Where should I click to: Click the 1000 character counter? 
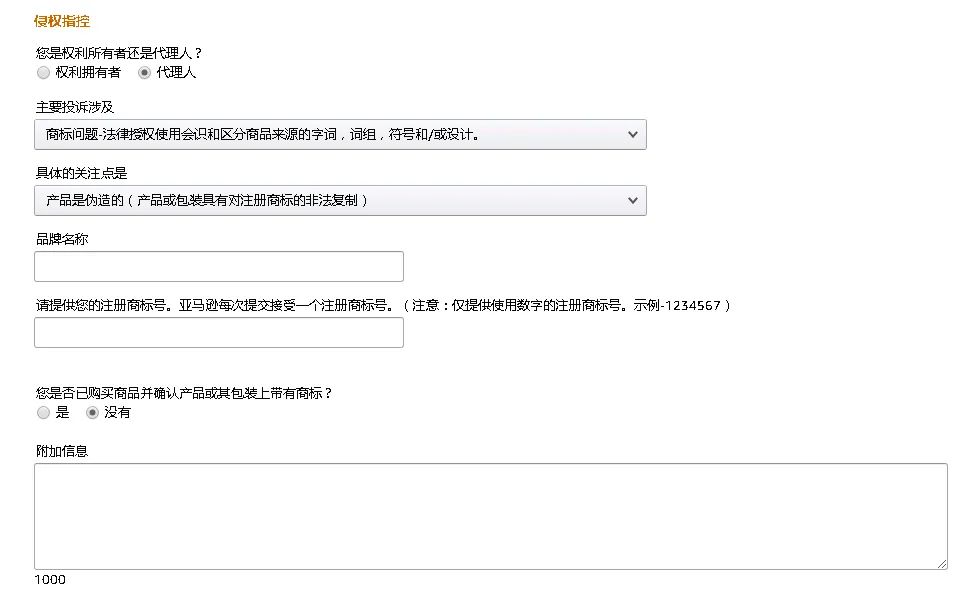(x=50, y=580)
